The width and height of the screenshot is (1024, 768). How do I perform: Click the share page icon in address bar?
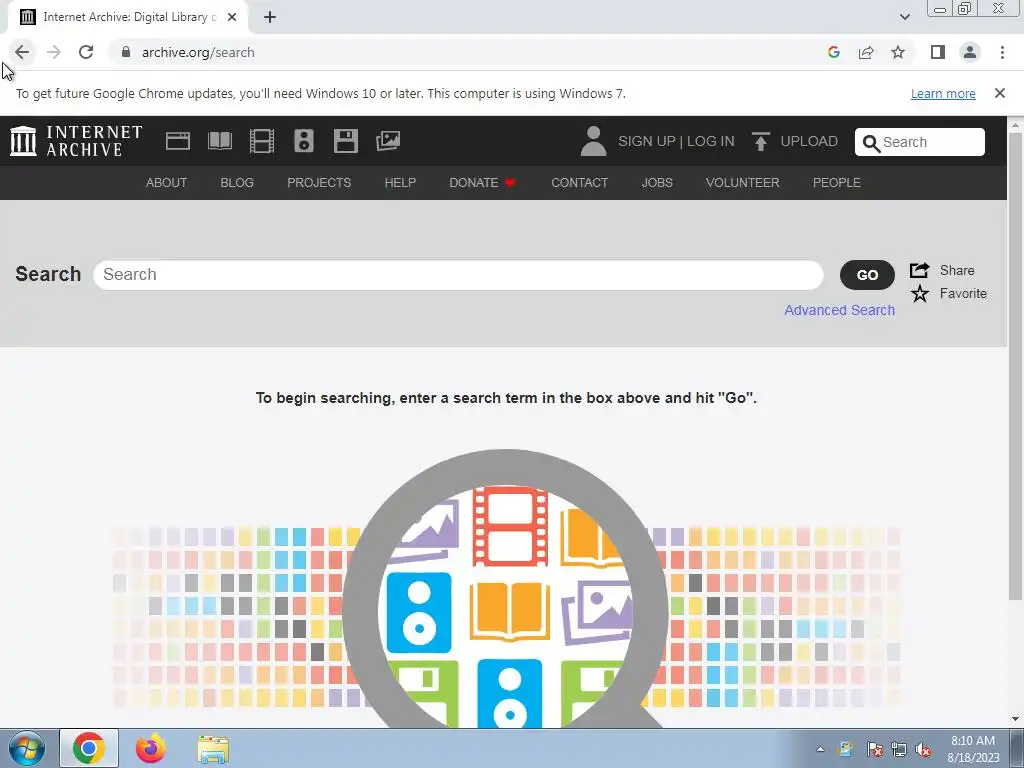tap(866, 52)
